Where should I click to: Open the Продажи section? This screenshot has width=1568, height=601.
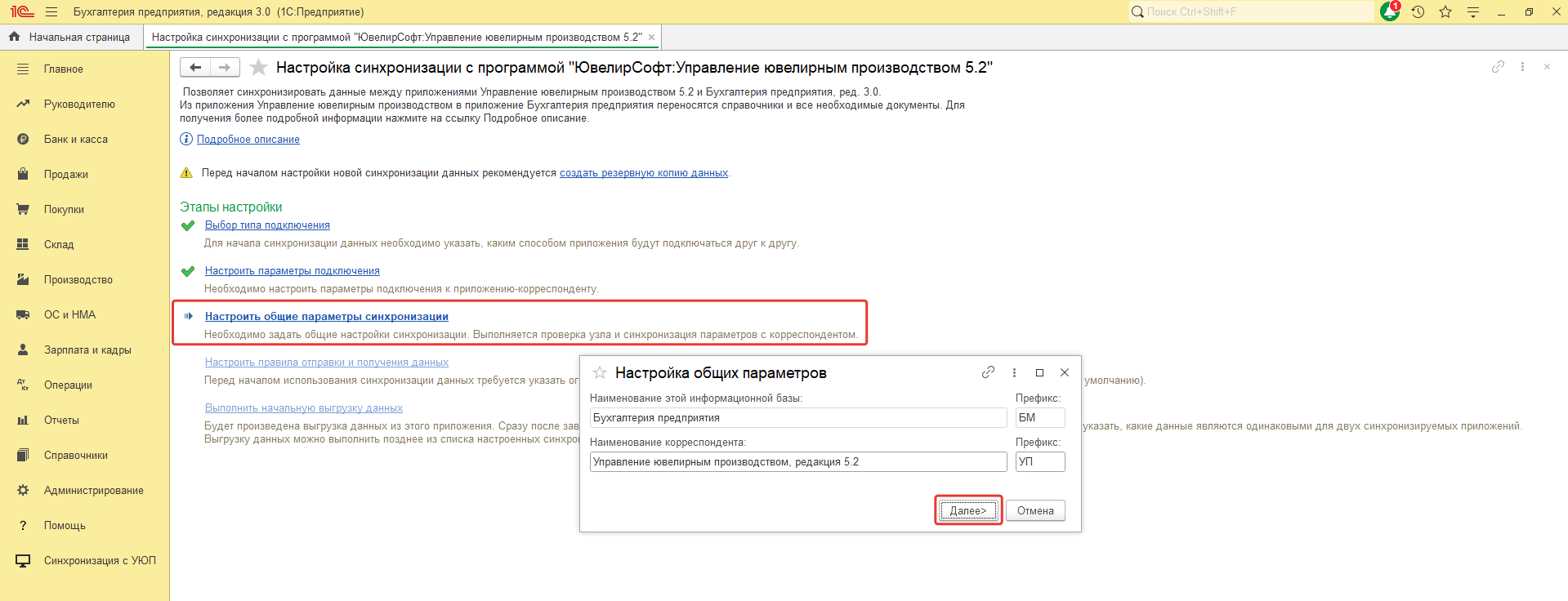pyautogui.click(x=66, y=175)
